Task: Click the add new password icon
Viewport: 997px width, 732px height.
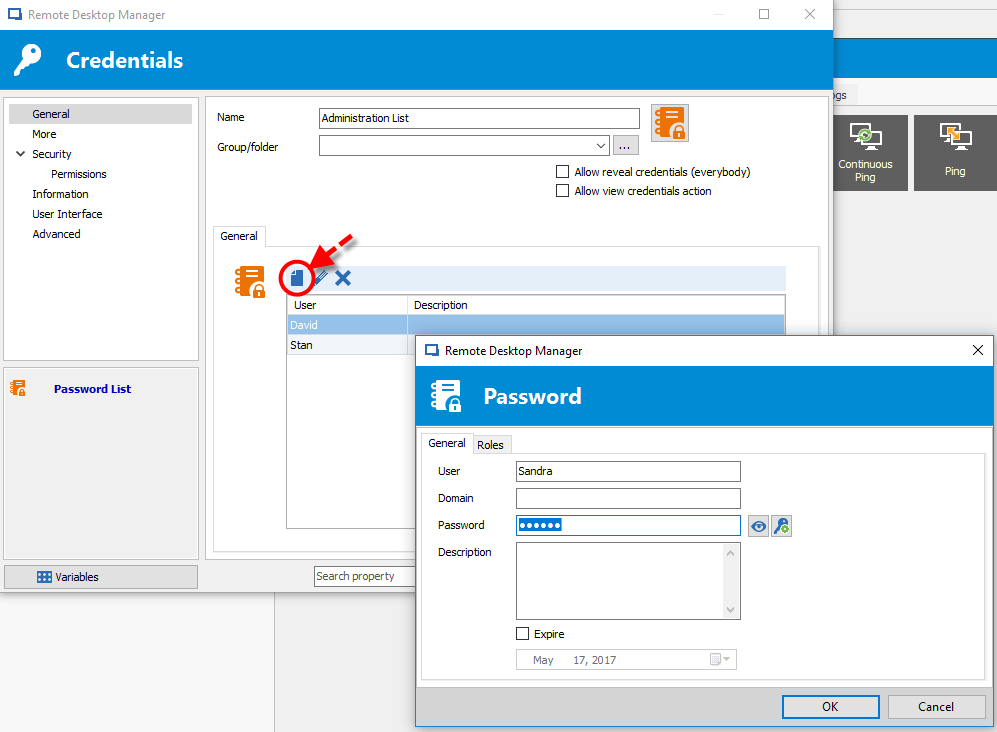Action: (x=296, y=278)
